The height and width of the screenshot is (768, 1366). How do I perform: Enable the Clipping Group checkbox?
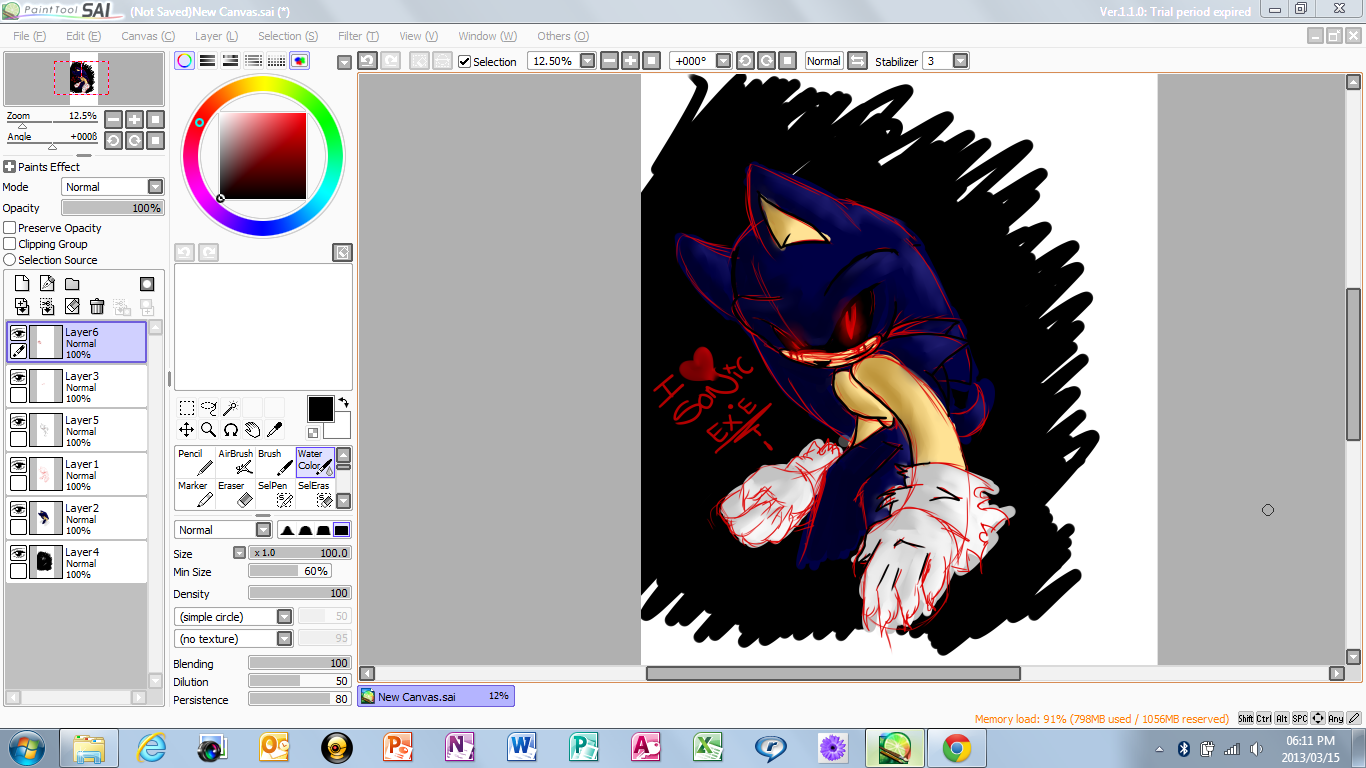click(10, 244)
